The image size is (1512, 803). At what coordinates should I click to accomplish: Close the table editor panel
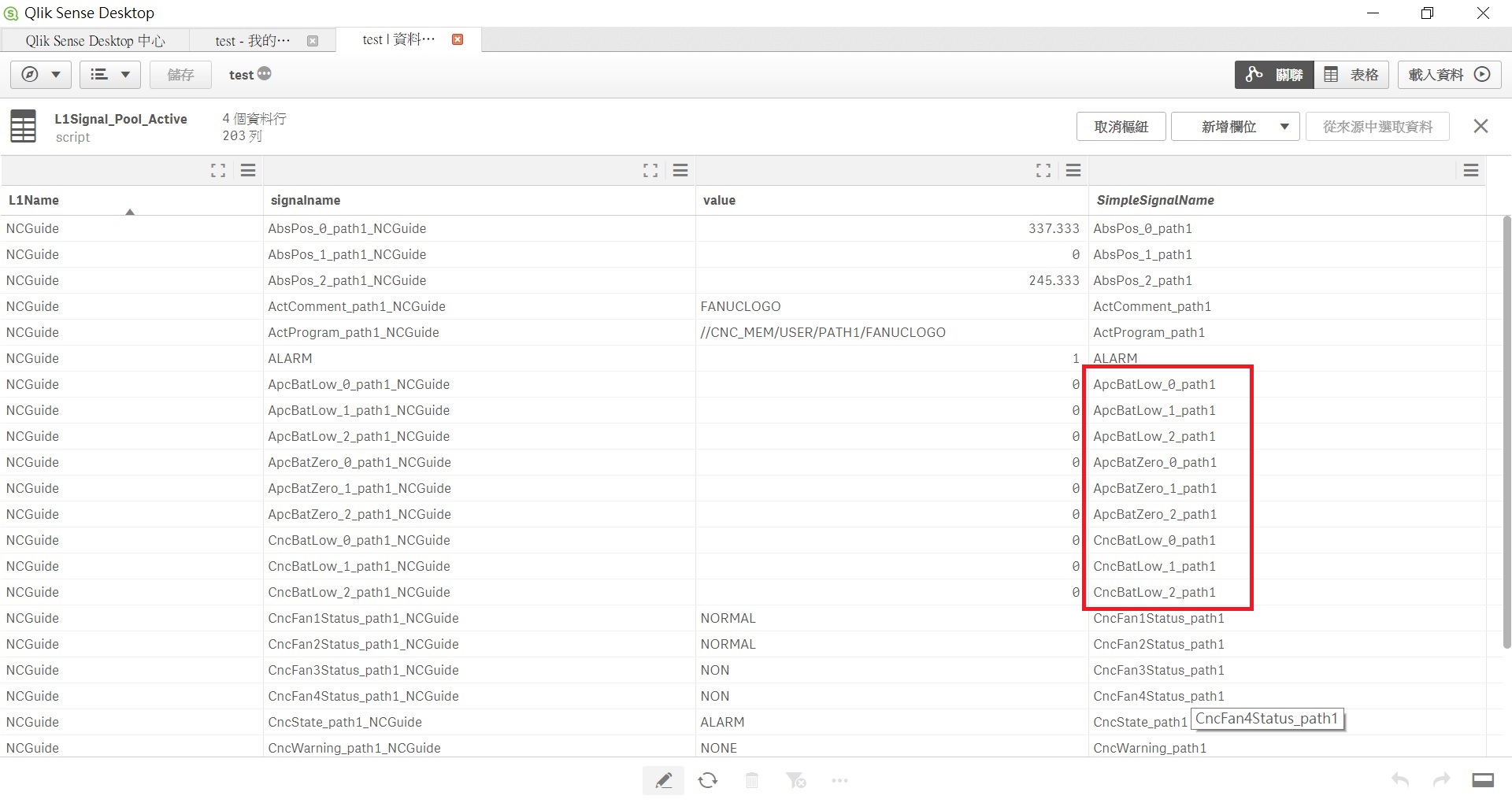1480,126
